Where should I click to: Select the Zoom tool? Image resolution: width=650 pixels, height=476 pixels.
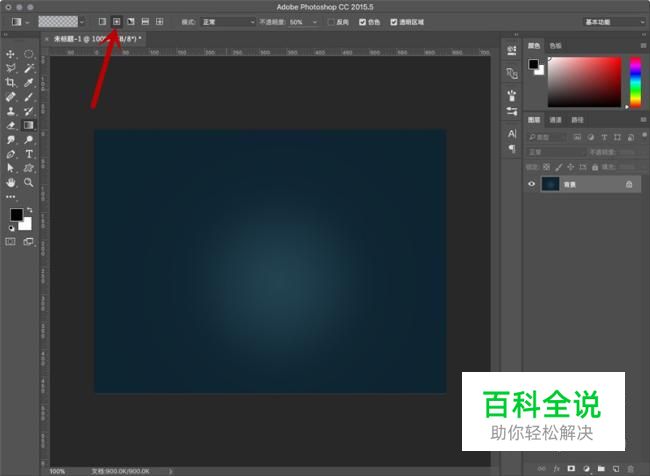point(29,182)
